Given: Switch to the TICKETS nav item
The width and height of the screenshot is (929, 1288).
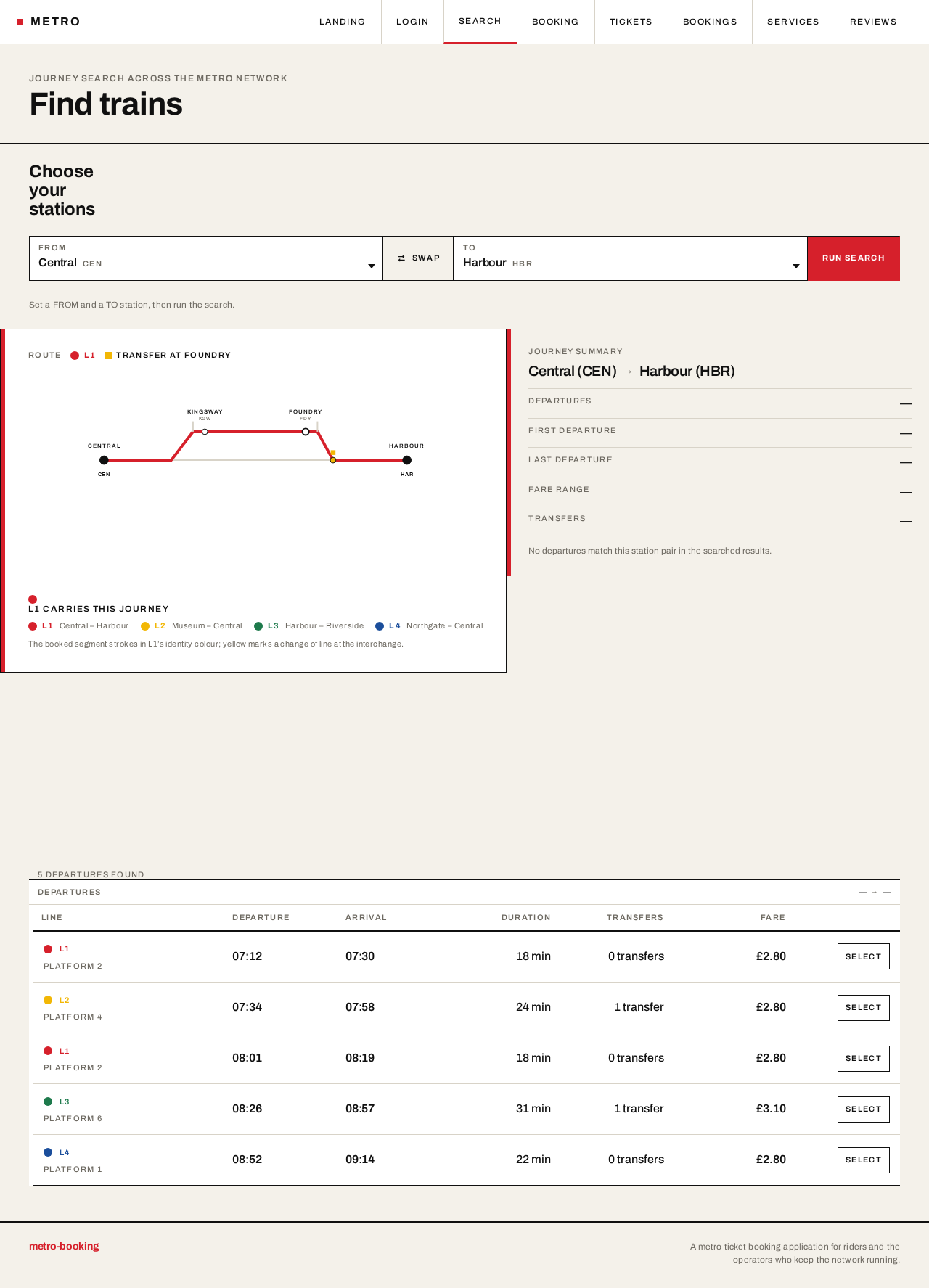Looking at the screenshot, I should click(x=631, y=22).
